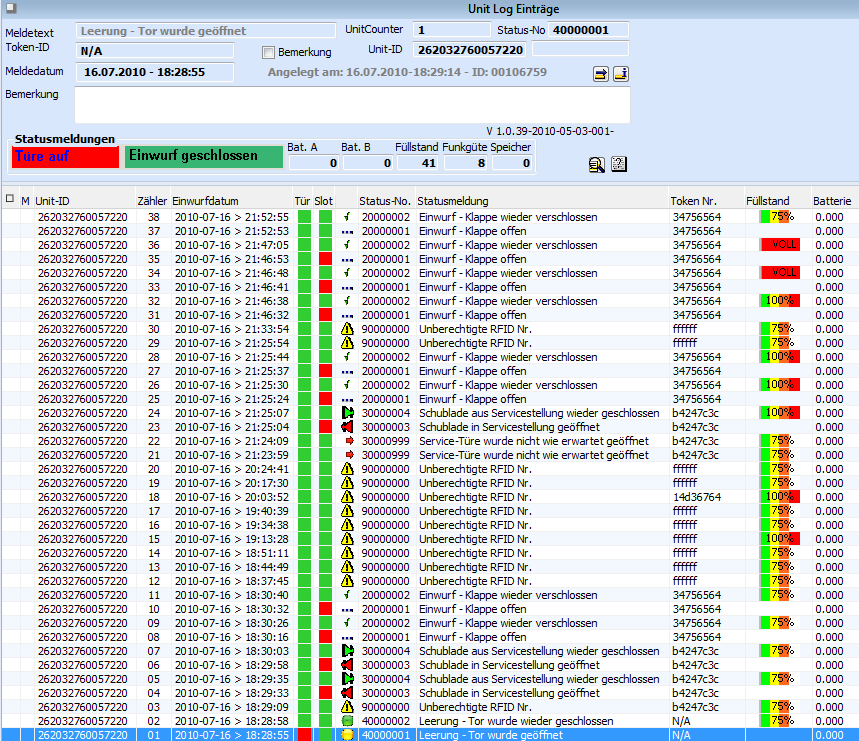The image size is (859, 741).
Task: Click the Batterie column header
Action: coord(834,201)
